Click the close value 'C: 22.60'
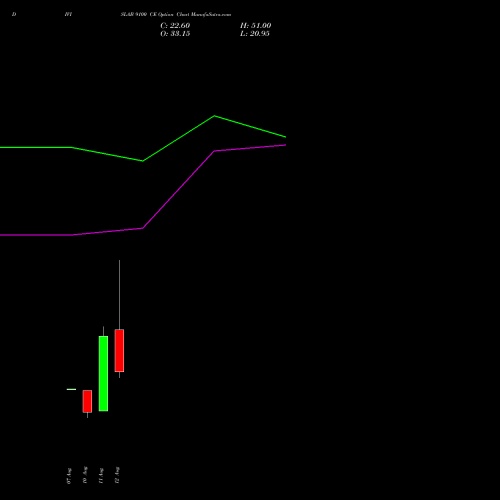Screen dimensions: 500x500 pos(175,26)
